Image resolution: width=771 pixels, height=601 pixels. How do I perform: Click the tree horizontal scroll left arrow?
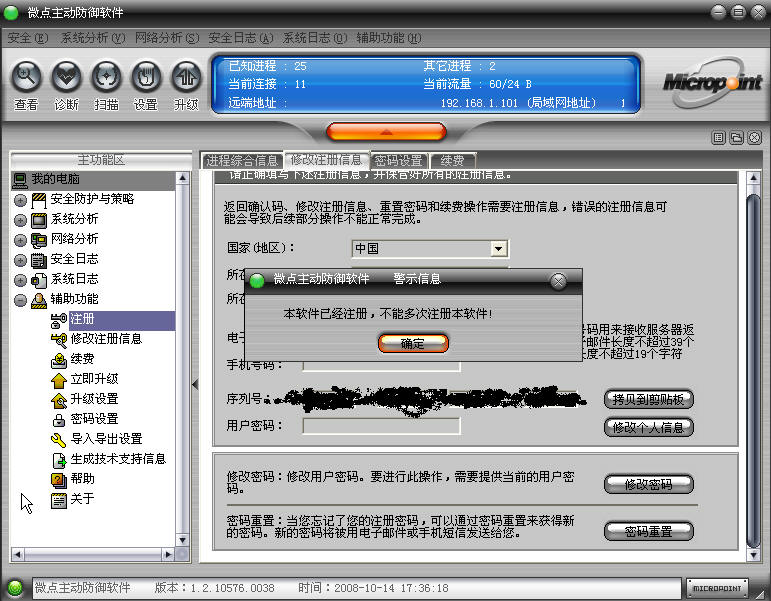pos(17,555)
